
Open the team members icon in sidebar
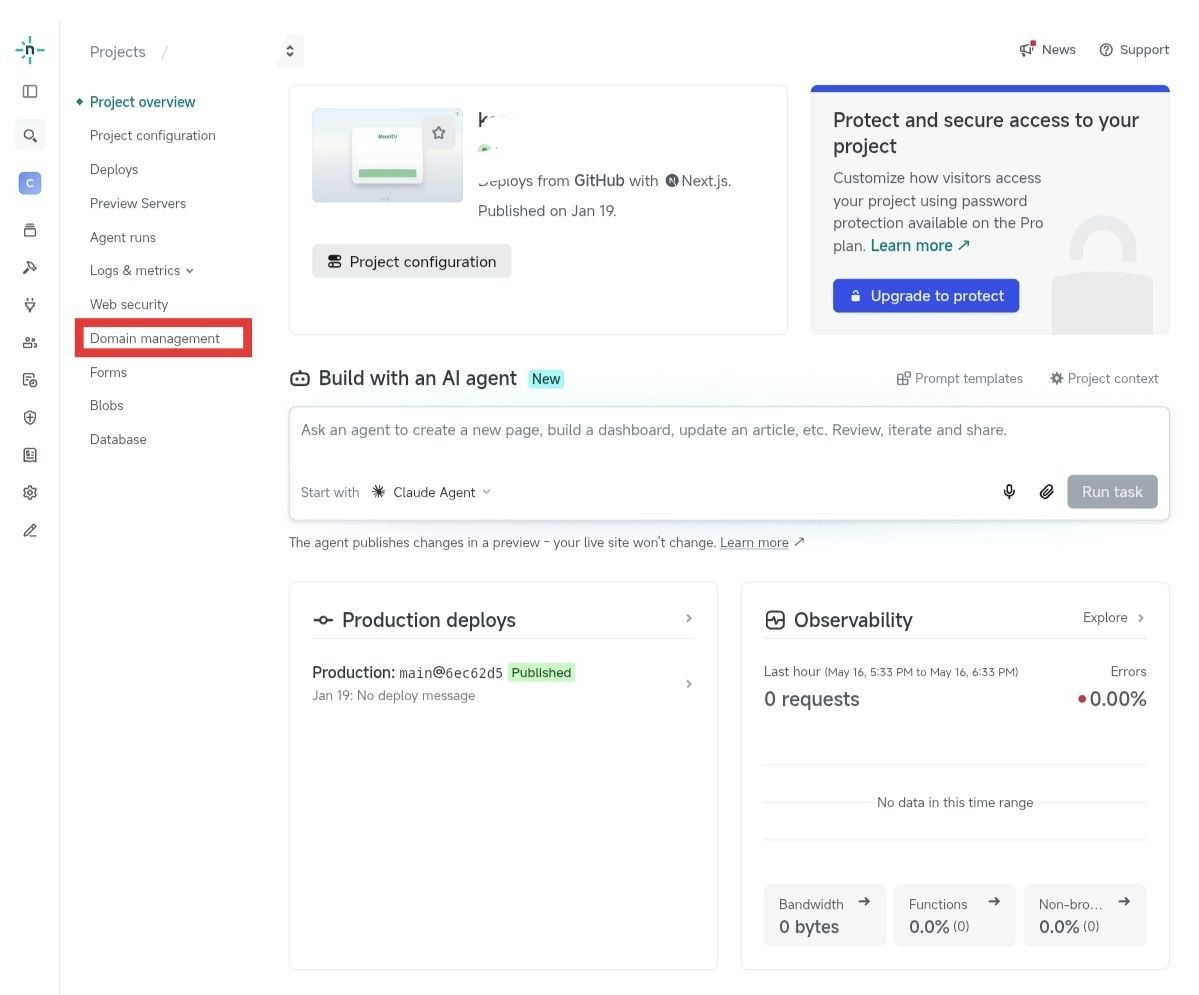(x=30, y=343)
